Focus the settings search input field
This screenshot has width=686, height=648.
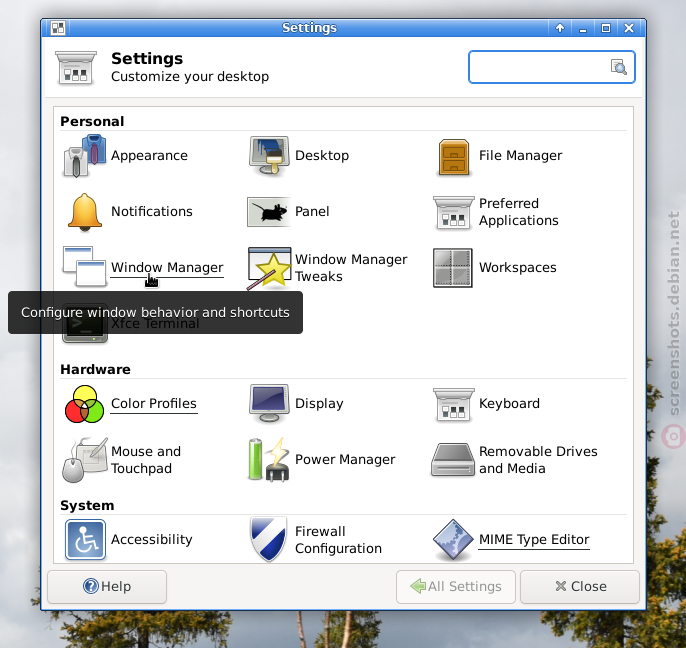[x=551, y=67]
